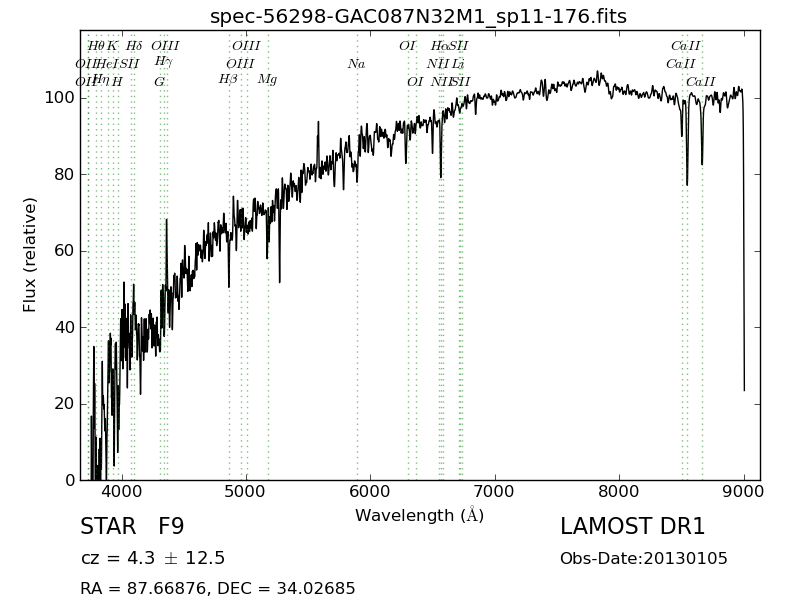The height and width of the screenshot is (600, 800).
Task: Click the Hβ spectral line label
Action: tap(228, 80)
